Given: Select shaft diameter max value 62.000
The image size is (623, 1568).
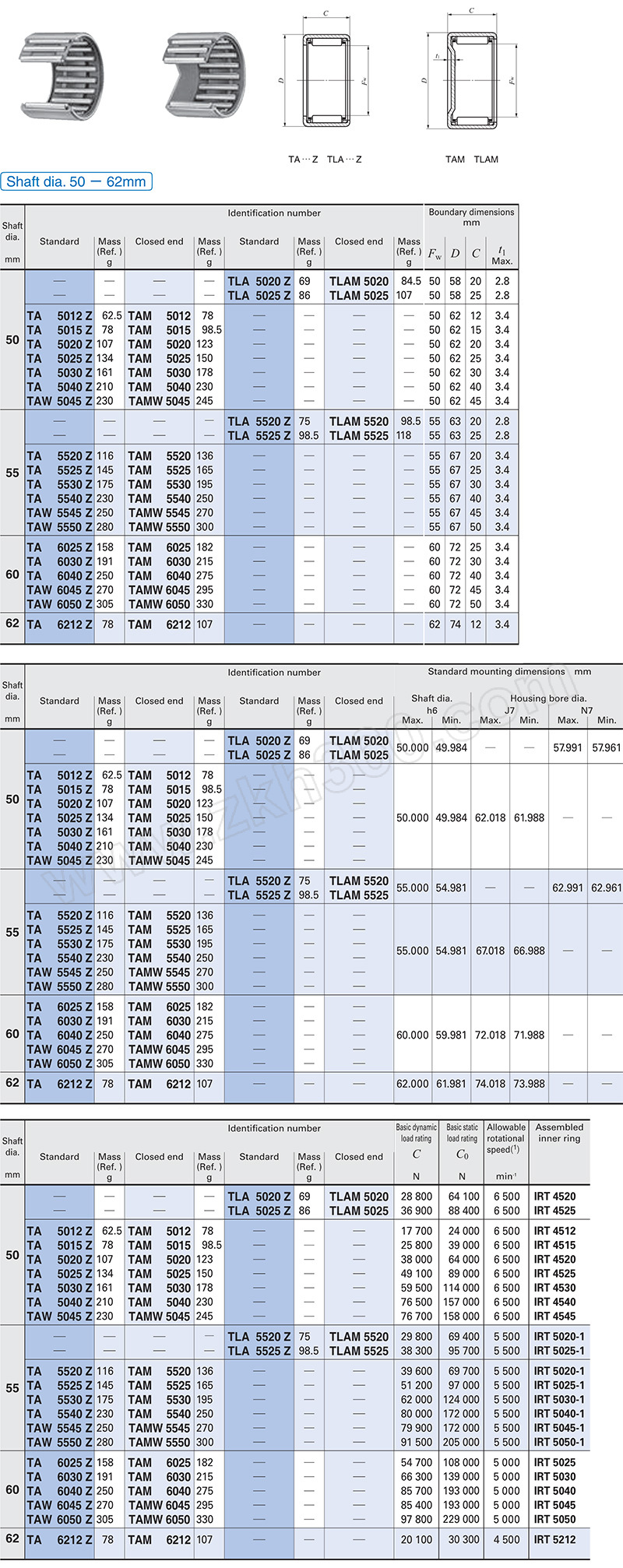Looking at the screenshot, I should (x=413, y=1084).
